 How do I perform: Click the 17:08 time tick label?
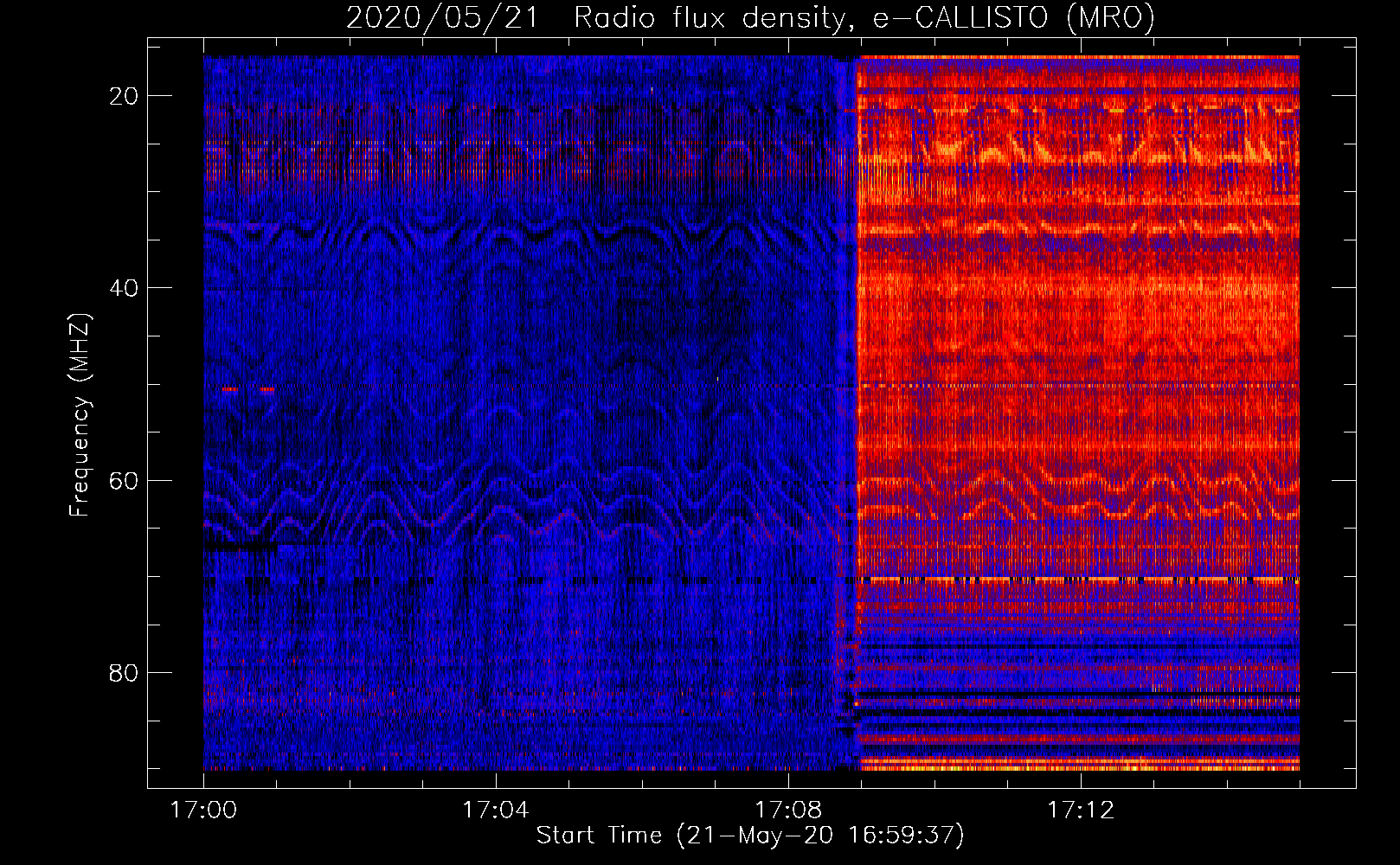click(x=788, y=811)
